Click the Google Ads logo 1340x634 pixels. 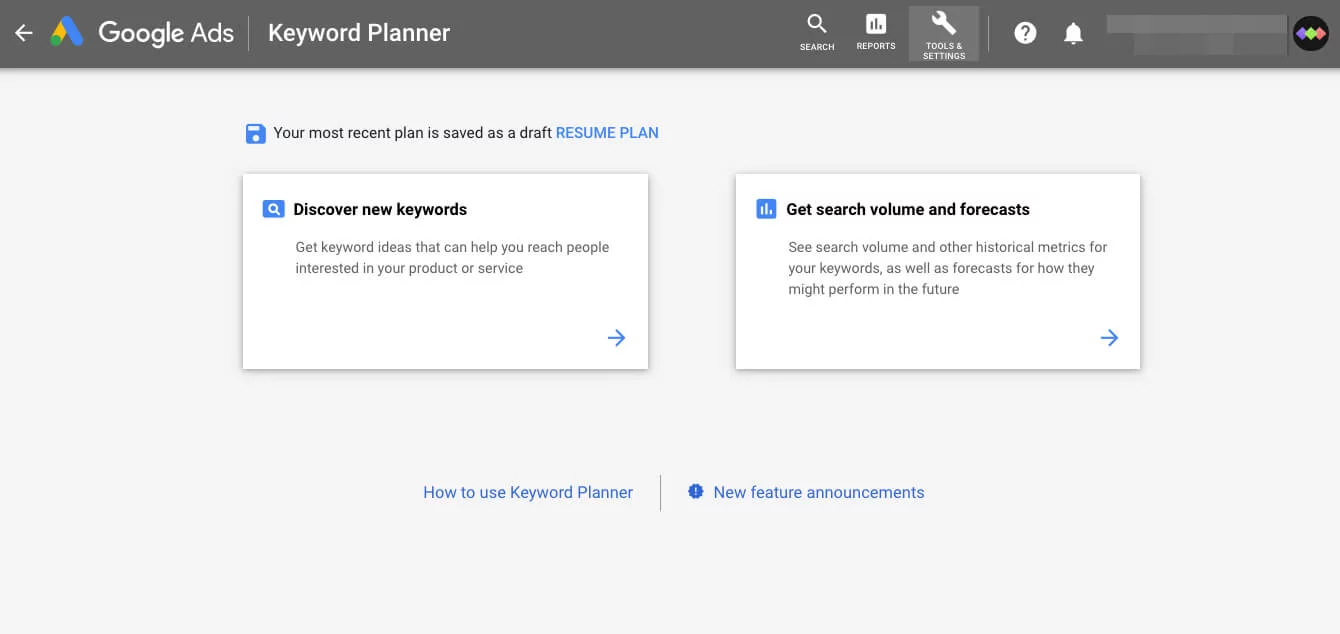click(x=67, y=33)
